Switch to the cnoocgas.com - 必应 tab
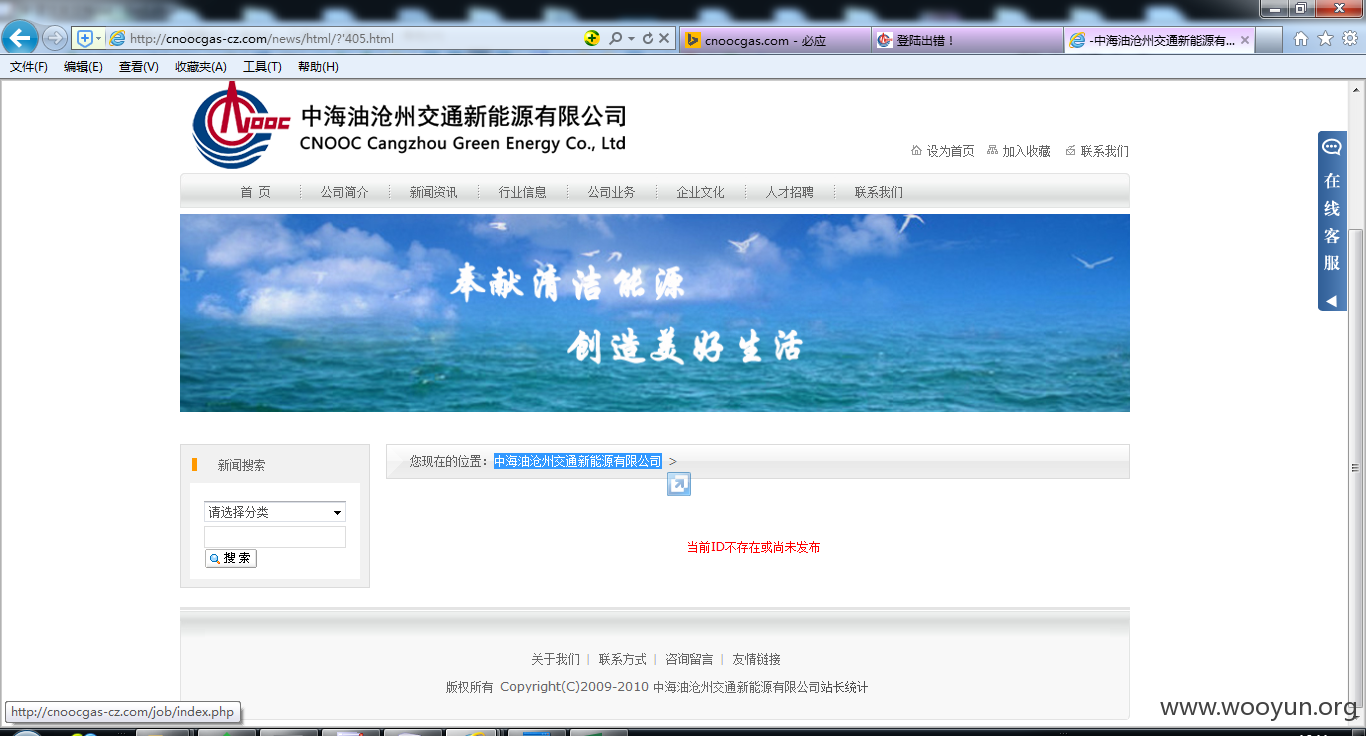 (x=774, y=40)
